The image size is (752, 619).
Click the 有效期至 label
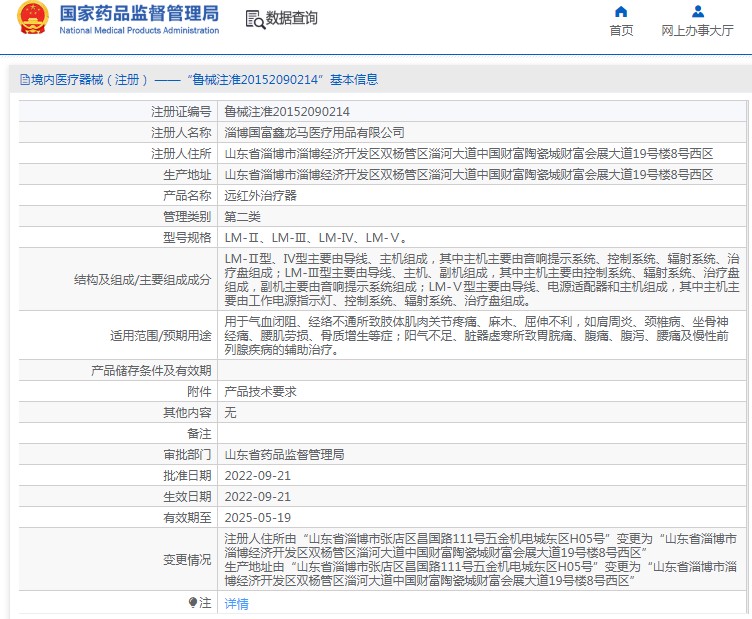187,518
